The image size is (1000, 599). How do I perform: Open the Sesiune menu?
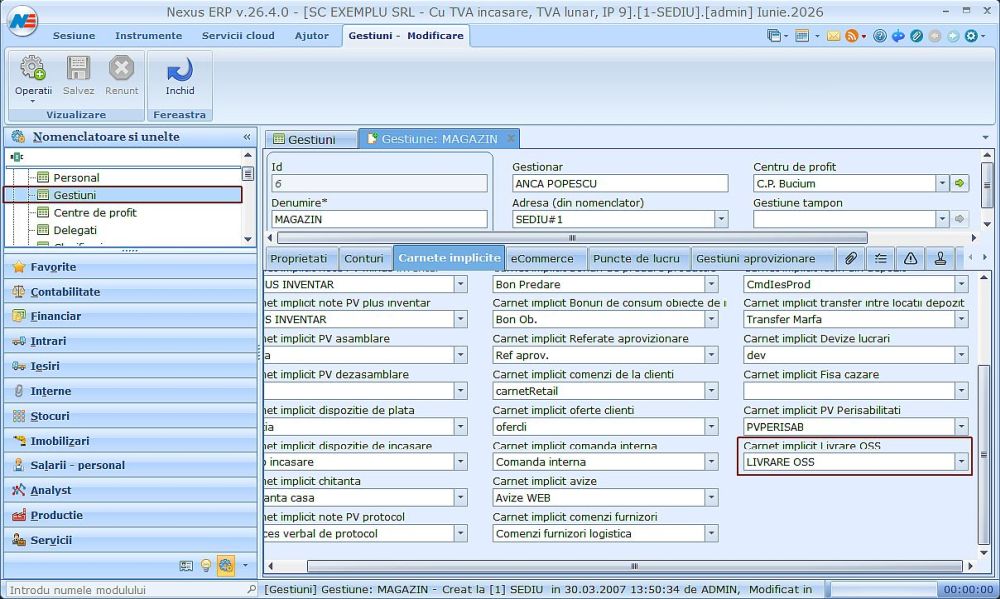click(x=74, y=36)
